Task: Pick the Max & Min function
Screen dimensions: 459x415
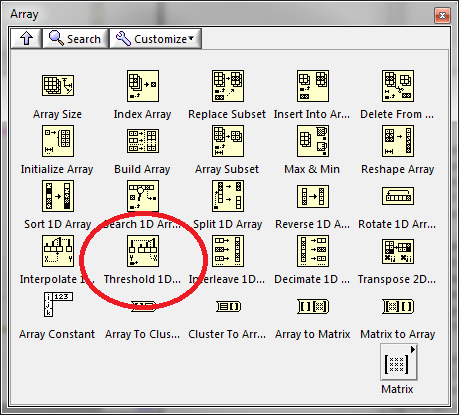Action: pyautogui.click(x=313, y=141)
